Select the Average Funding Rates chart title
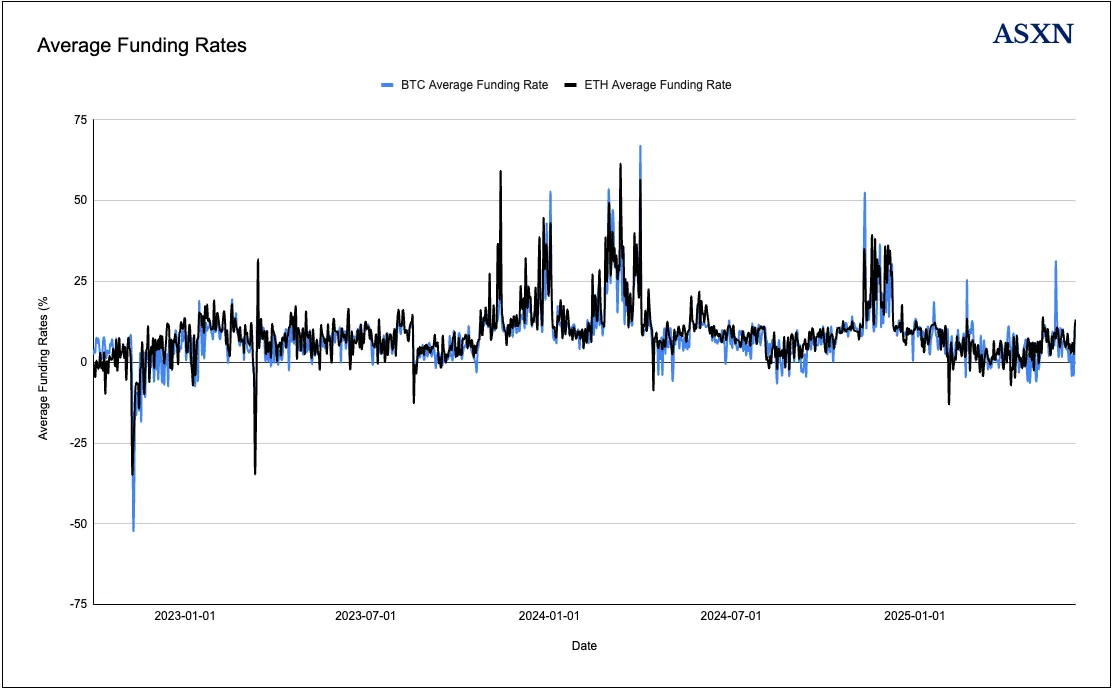The height and width of the screenshot is (690, 1113). click(x=142, y=46)
